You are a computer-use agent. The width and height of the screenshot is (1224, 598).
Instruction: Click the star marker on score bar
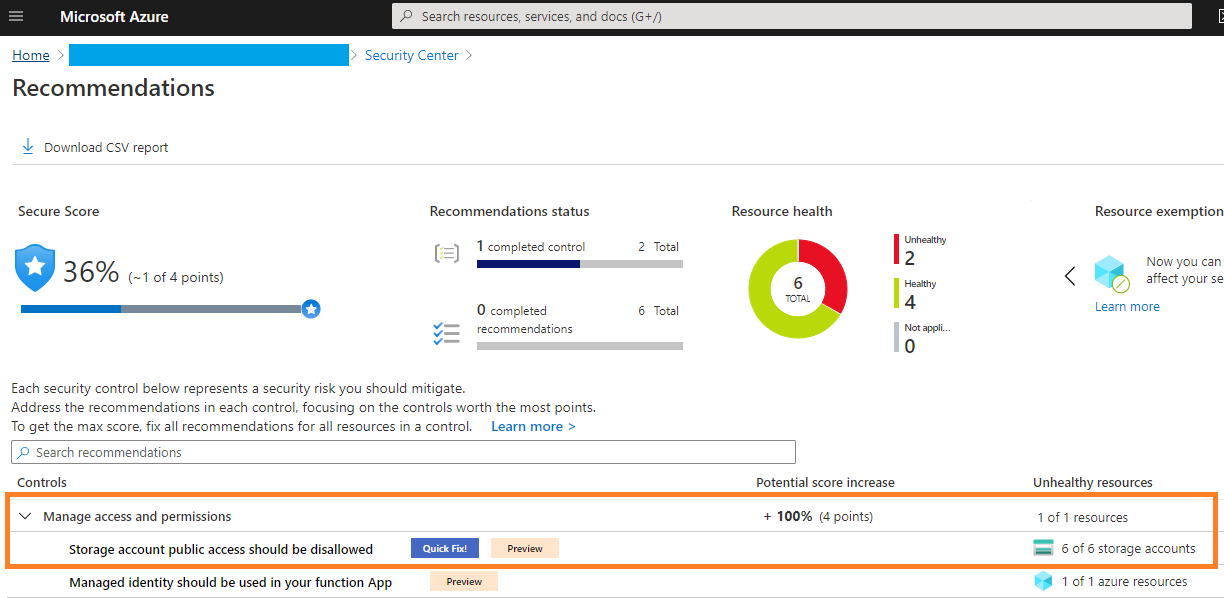(311, 309)
